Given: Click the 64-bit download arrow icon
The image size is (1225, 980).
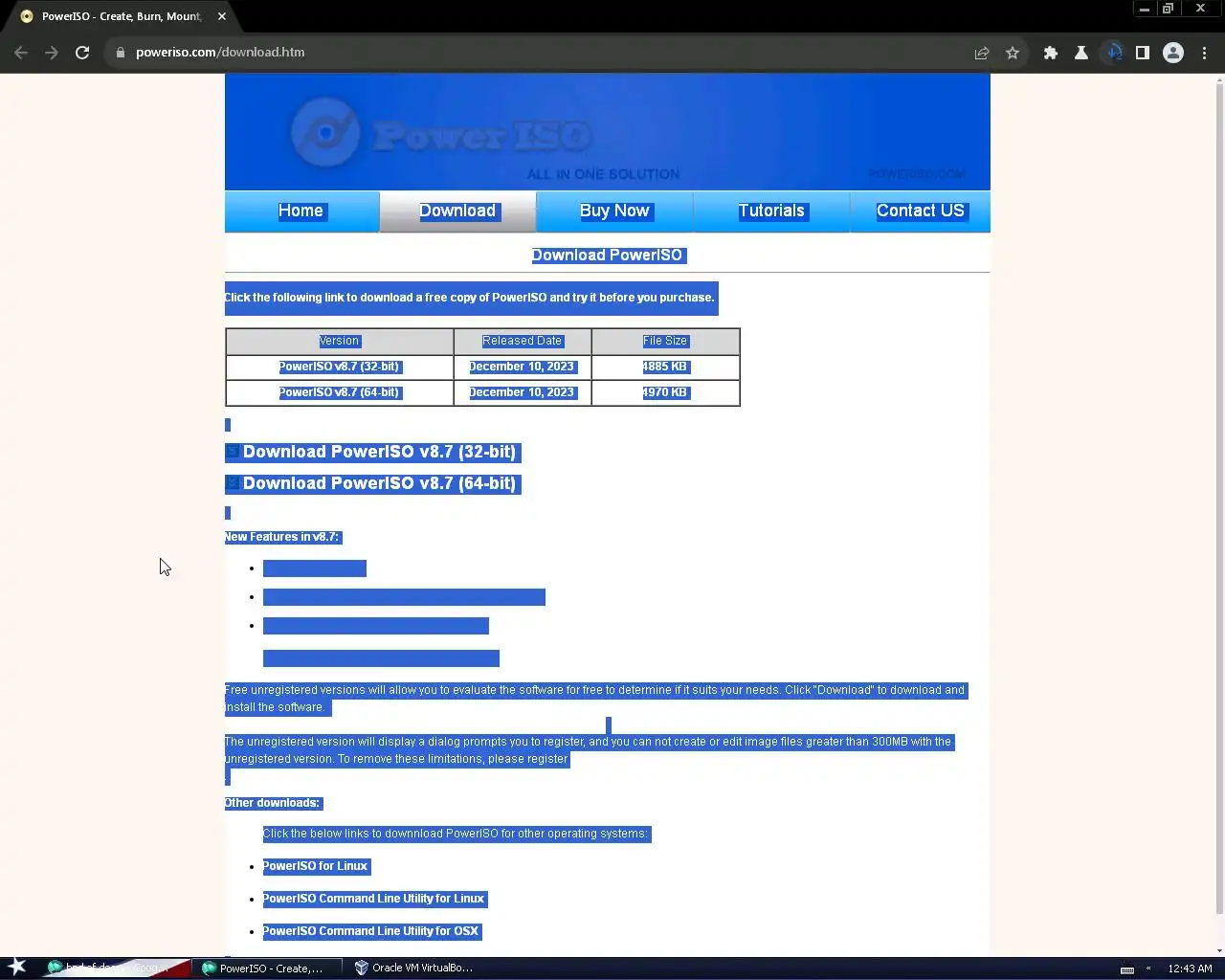Looking at the screenshot, I should point(233,483).
